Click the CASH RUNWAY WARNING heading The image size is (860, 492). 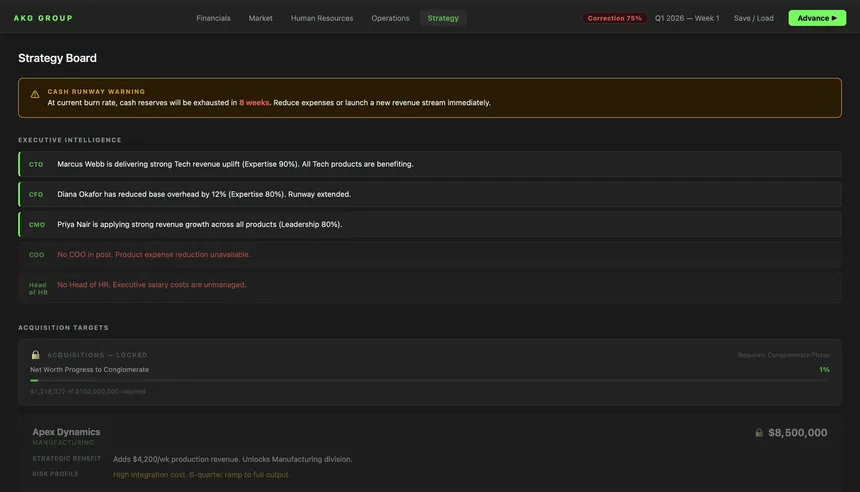coord(97,92)
